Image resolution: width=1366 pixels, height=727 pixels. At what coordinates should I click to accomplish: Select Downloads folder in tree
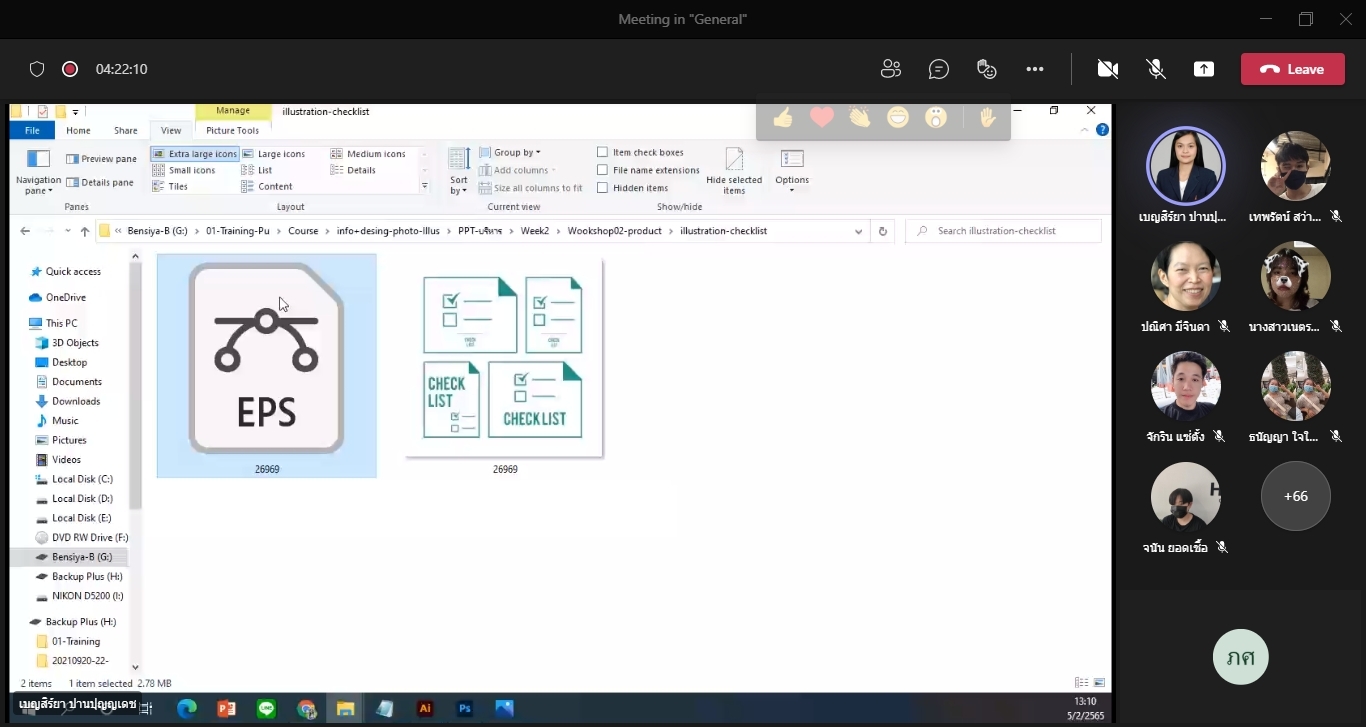pyautogui.click(x=68, y=401)
